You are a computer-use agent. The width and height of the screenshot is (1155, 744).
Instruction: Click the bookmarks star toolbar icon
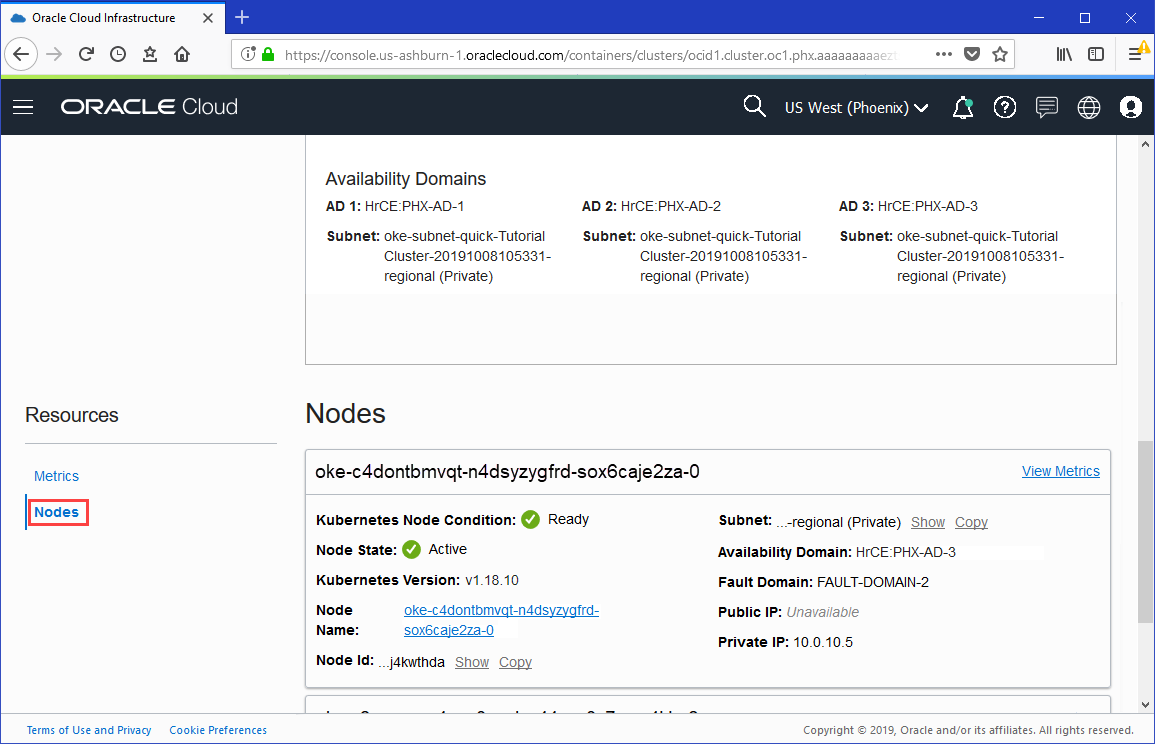[150, 54]
